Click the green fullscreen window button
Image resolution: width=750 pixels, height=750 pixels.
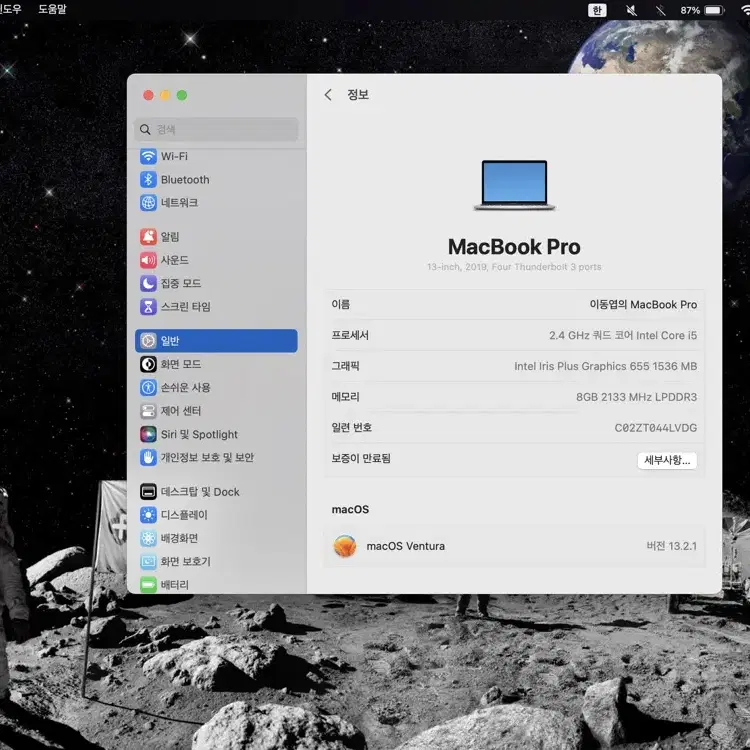(x=182, y=95)
